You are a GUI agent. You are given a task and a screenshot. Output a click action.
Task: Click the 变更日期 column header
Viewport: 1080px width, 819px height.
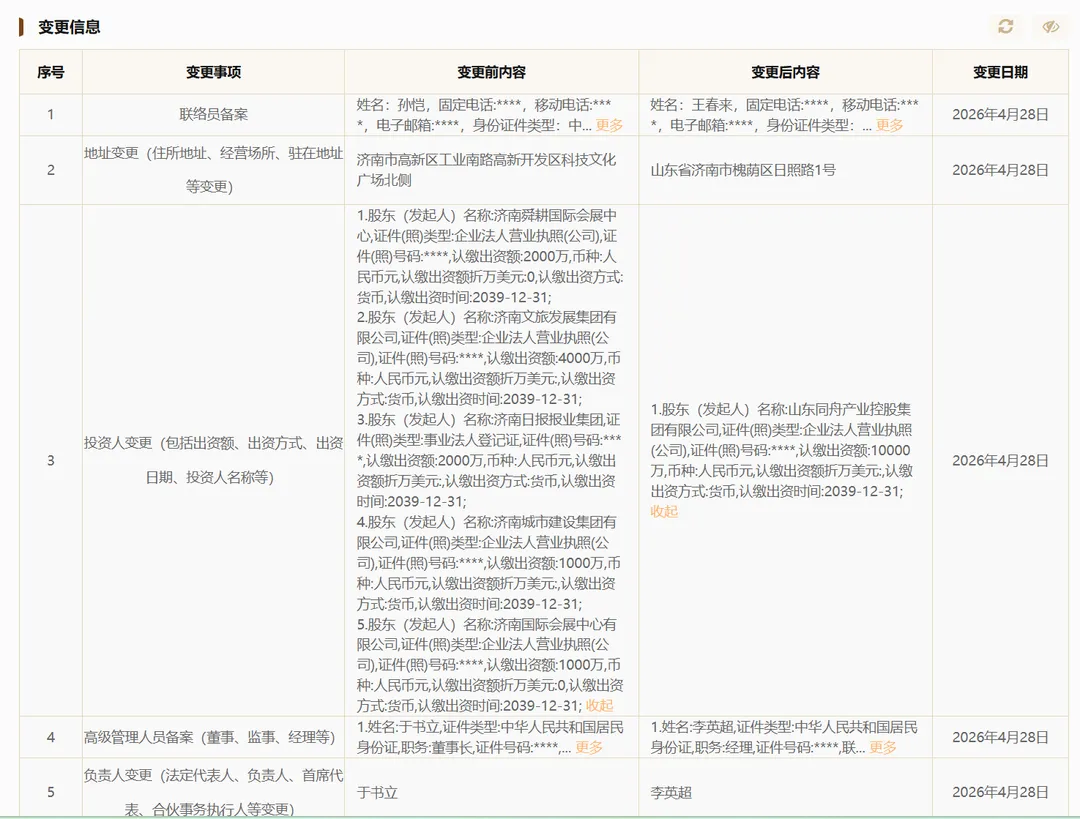[1000, 72]
